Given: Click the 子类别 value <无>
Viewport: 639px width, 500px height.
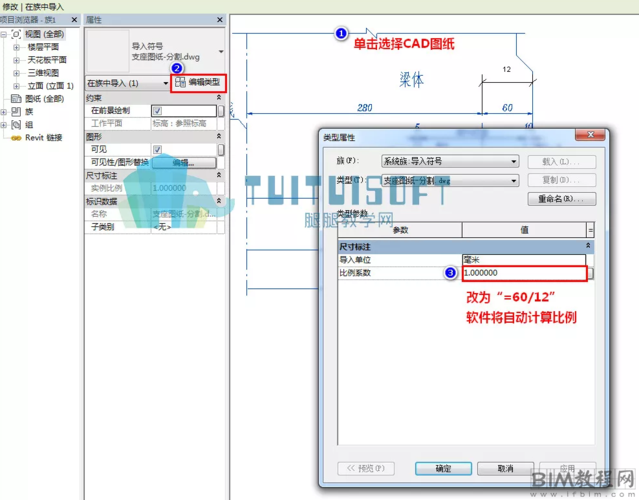Looking at the screenshot, I should pyautogui.click(x=184, y=227).
